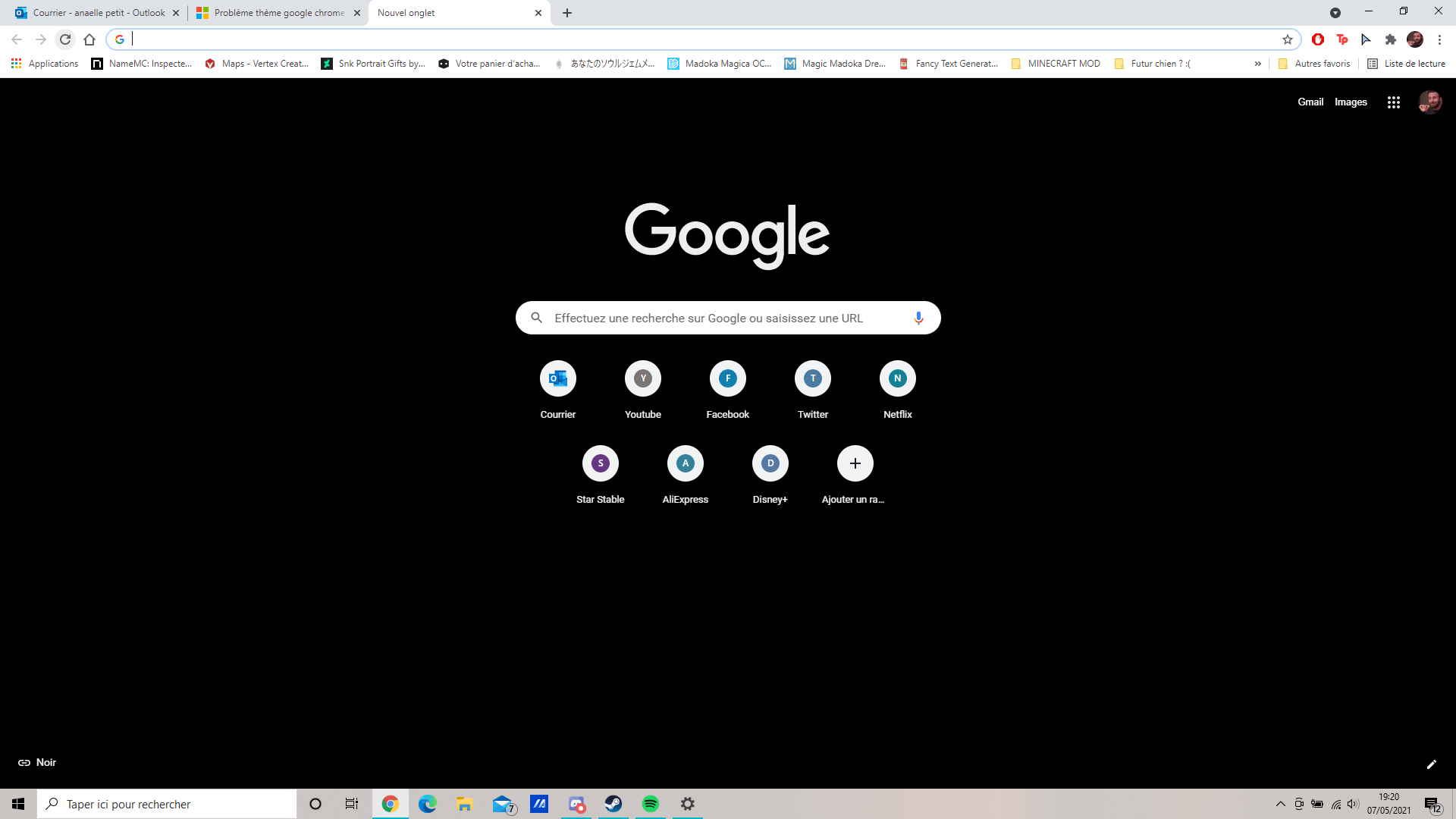The image size is (1456, 819).
Task: Expand the hidden bookmarks chevron
Action: point(1257,64)
